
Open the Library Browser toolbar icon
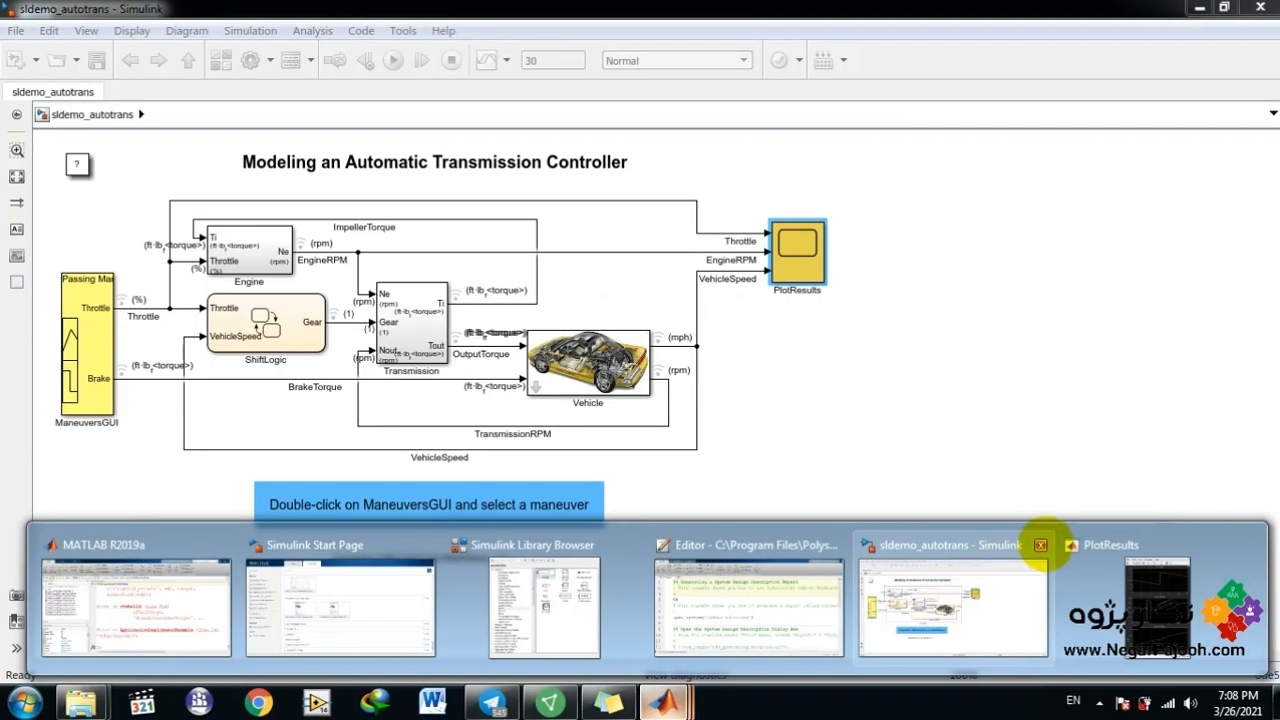tap(220, 61)
